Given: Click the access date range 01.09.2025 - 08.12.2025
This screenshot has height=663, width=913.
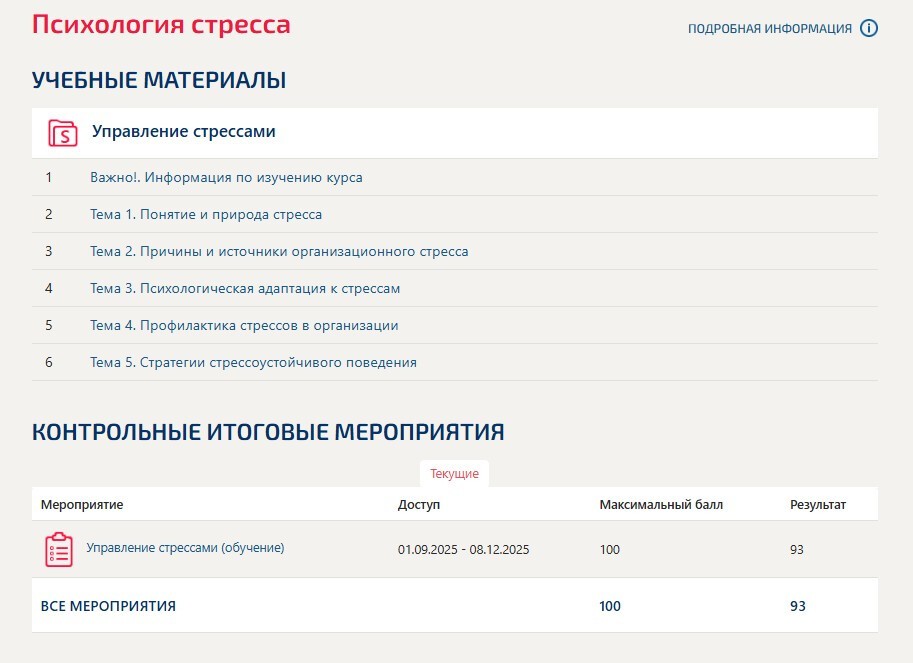Looking at the screenshot, I should [x=463, y=550].
